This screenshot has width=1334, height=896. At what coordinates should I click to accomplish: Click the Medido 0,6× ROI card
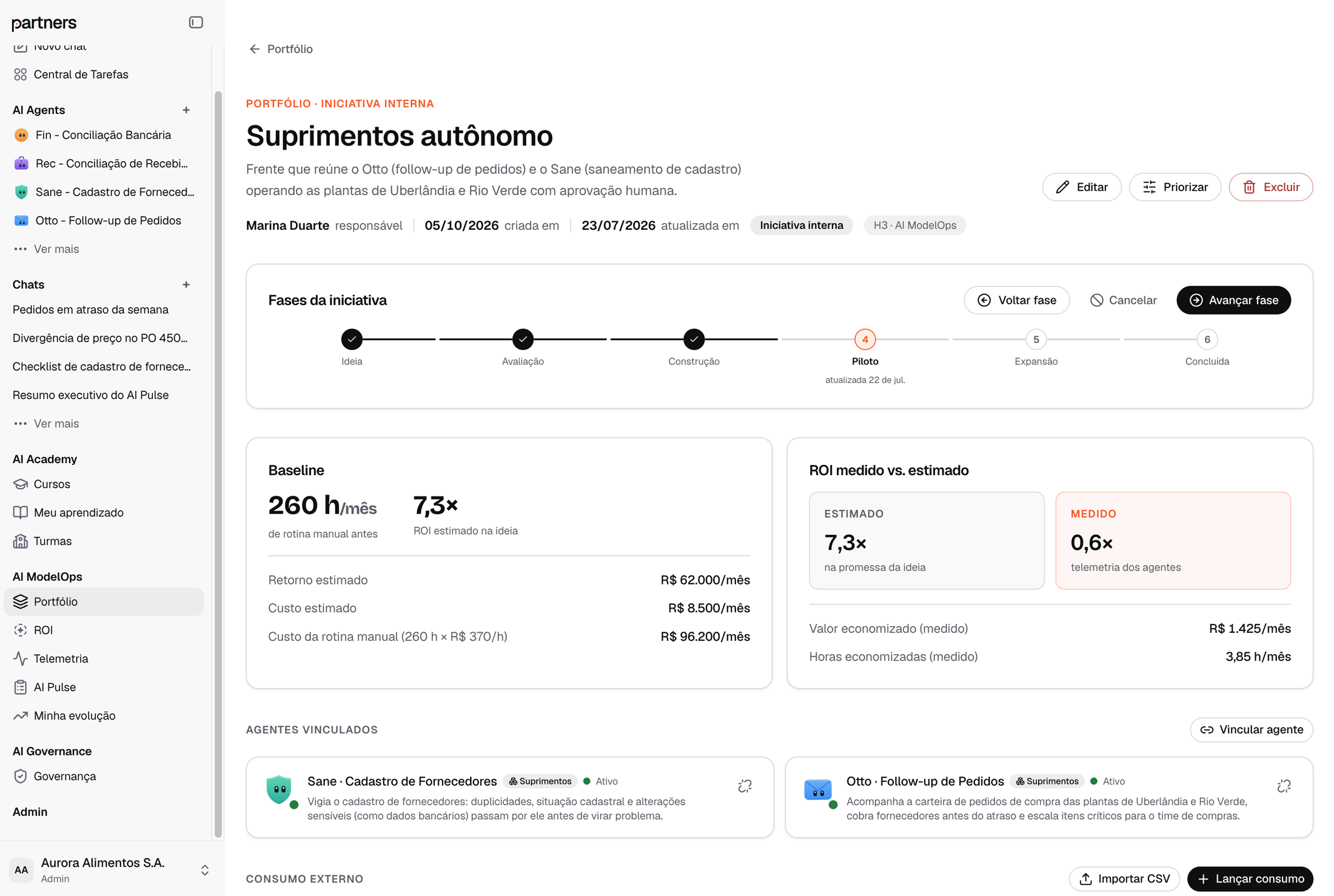pos(1173,541)
